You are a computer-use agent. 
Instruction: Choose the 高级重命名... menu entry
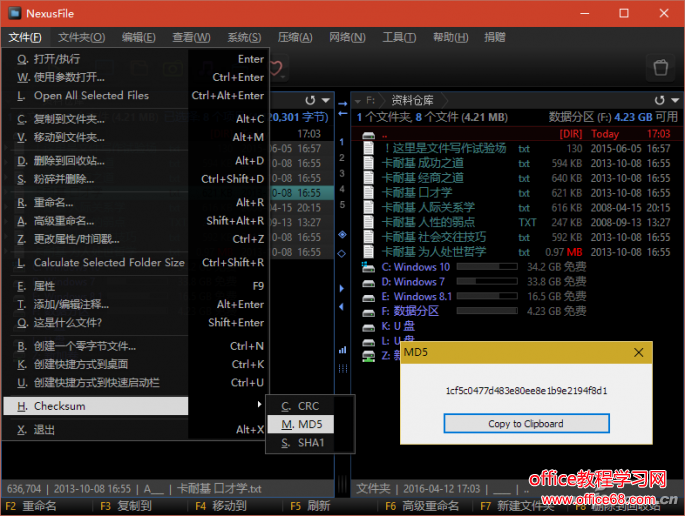pos(136,221)
